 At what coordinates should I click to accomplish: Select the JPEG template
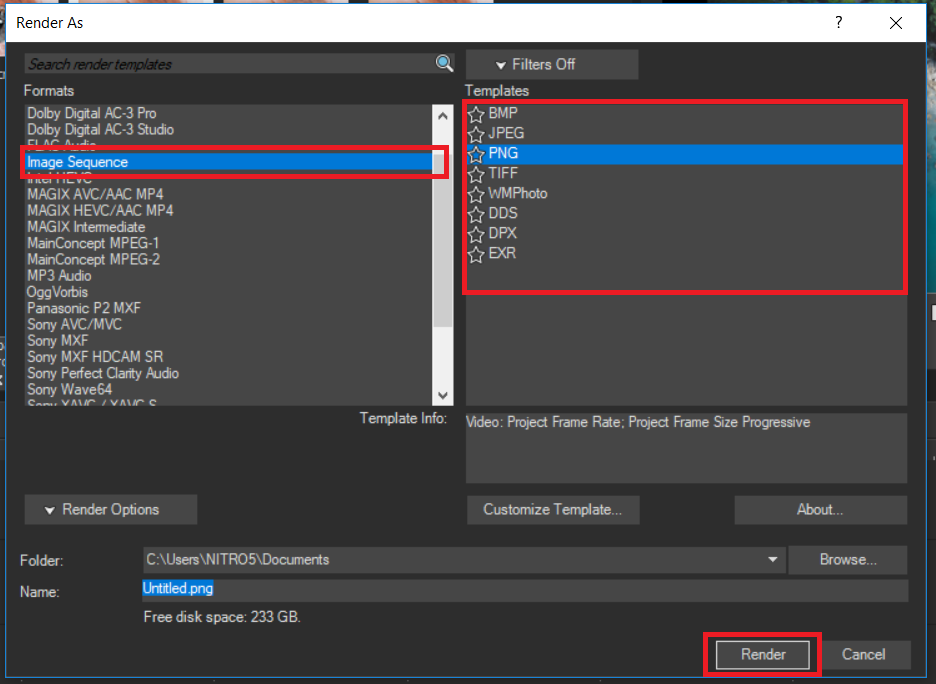685,134
